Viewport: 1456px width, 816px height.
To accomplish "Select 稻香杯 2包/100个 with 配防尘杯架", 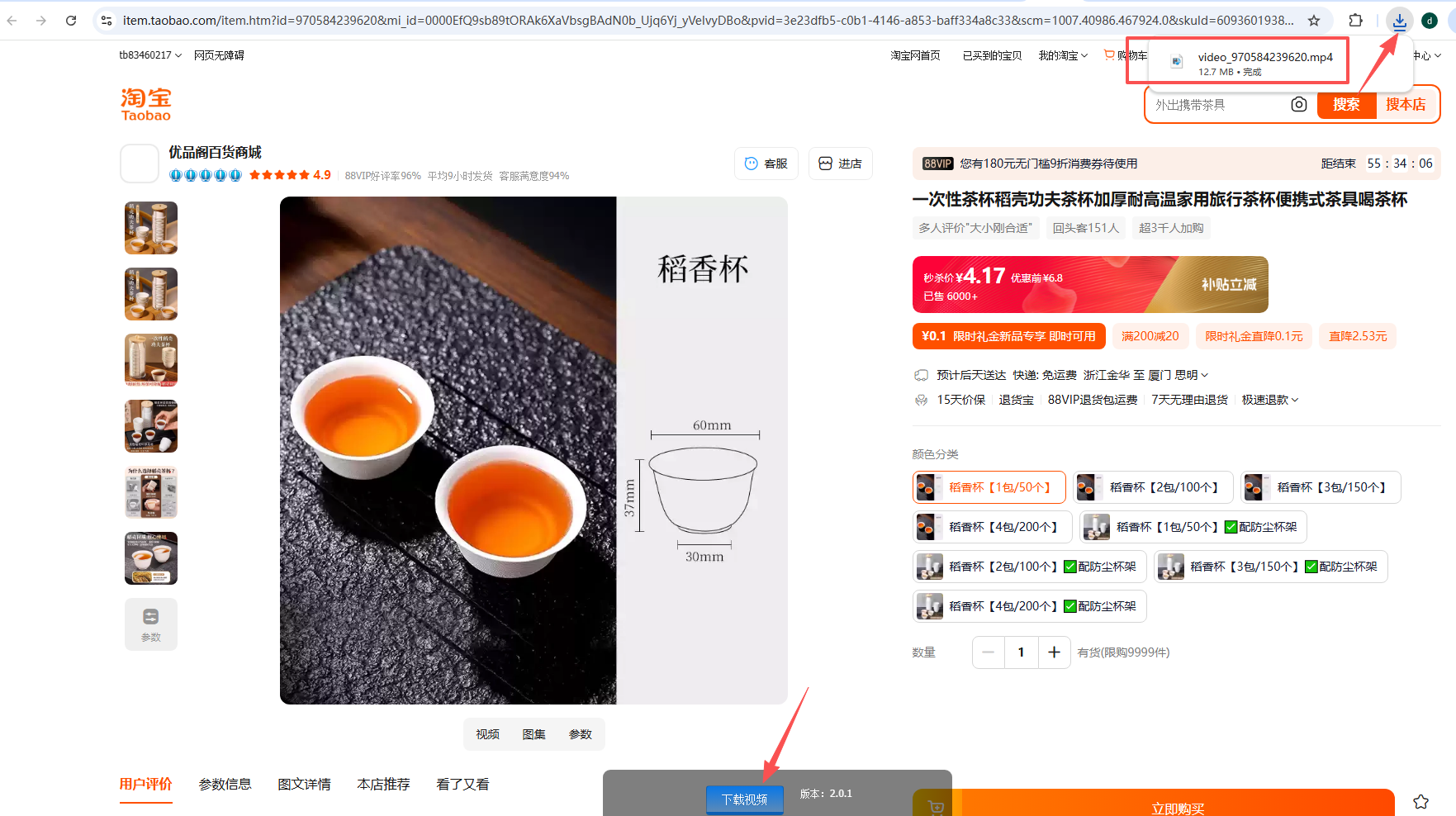I will (1030, 567).
